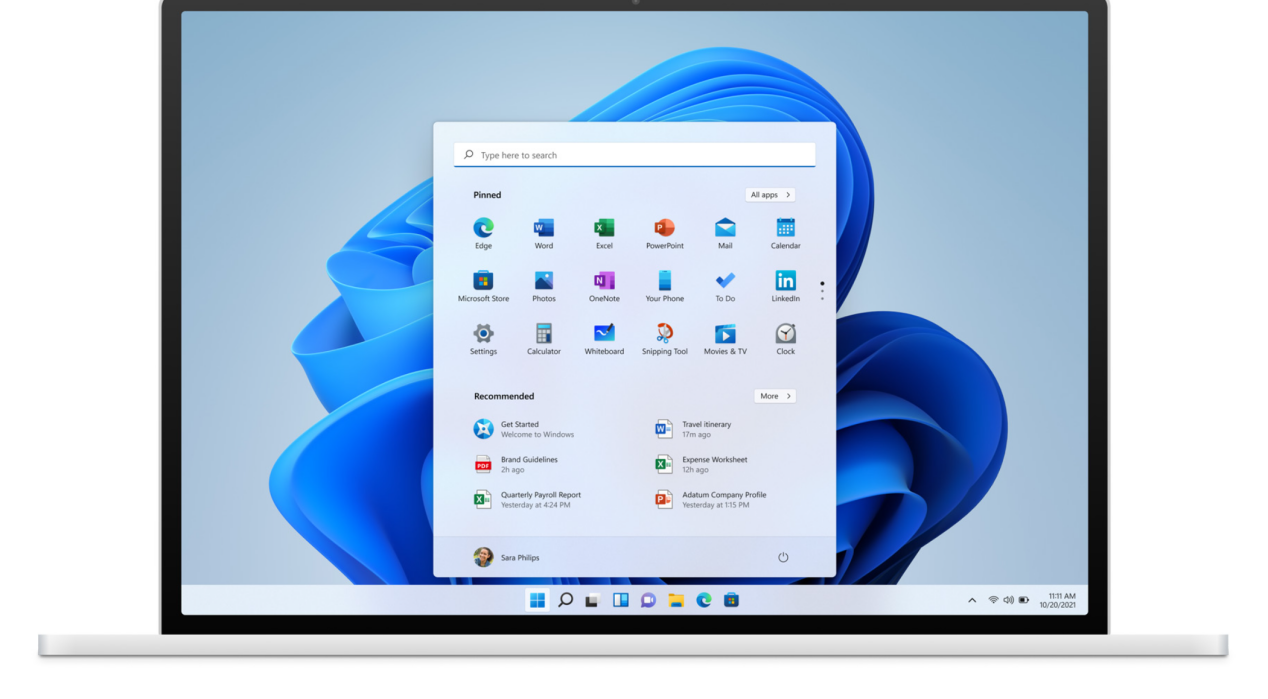Open Teams Chat on the taskbar
The image size is (1268, 699).
(x=648, y=600)
